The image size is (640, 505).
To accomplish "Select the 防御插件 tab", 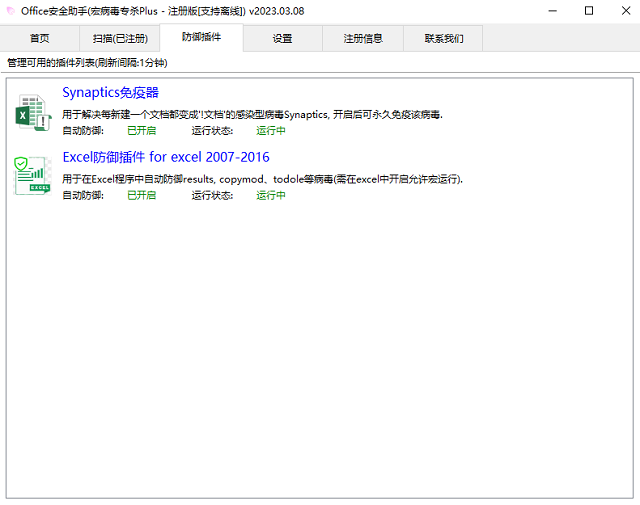I will pos(201,37).
